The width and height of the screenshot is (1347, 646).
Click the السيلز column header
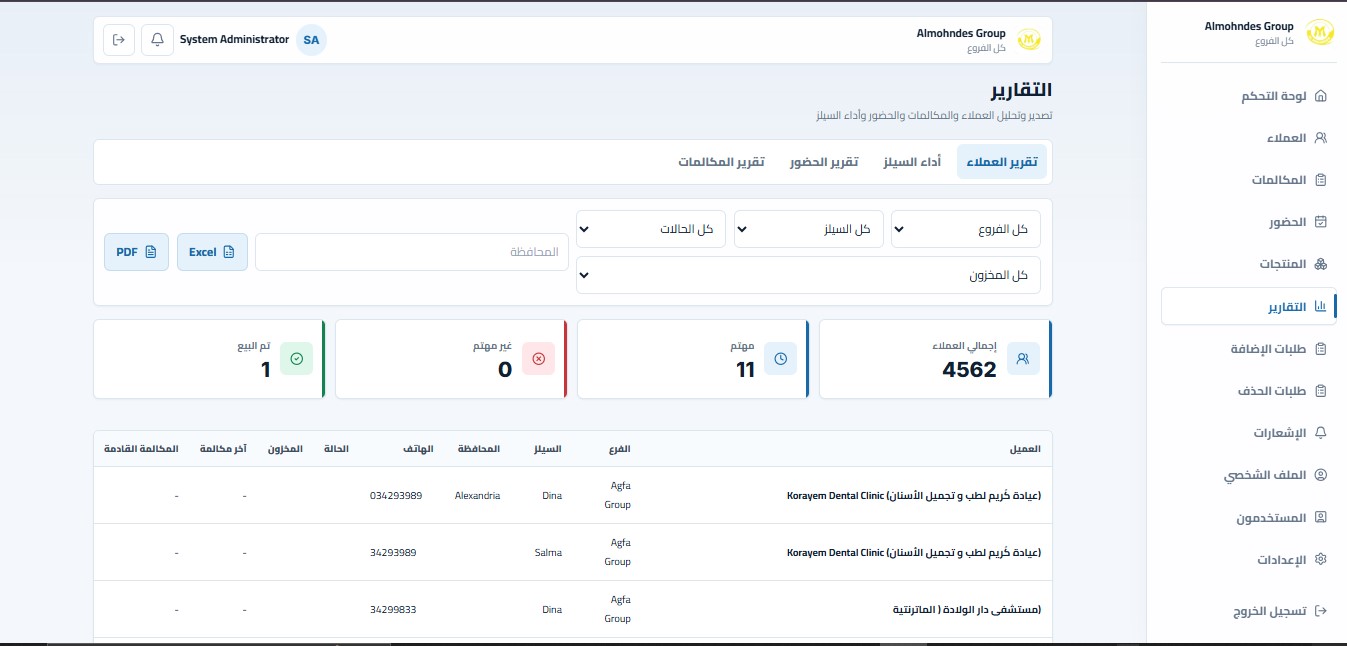tap(548, 449)
